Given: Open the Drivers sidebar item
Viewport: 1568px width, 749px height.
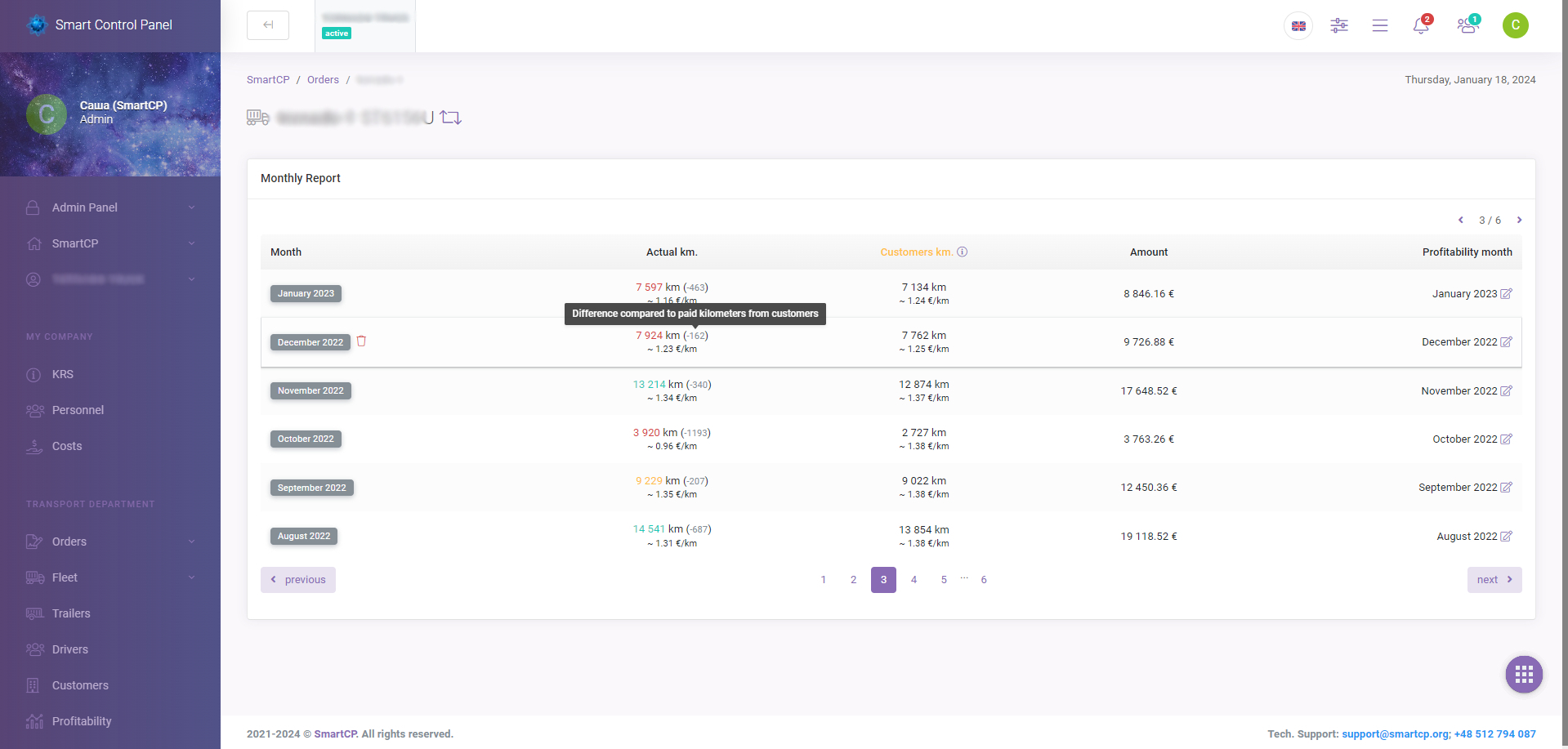Looking at the screenshot, I should click(x=70, y=649).
